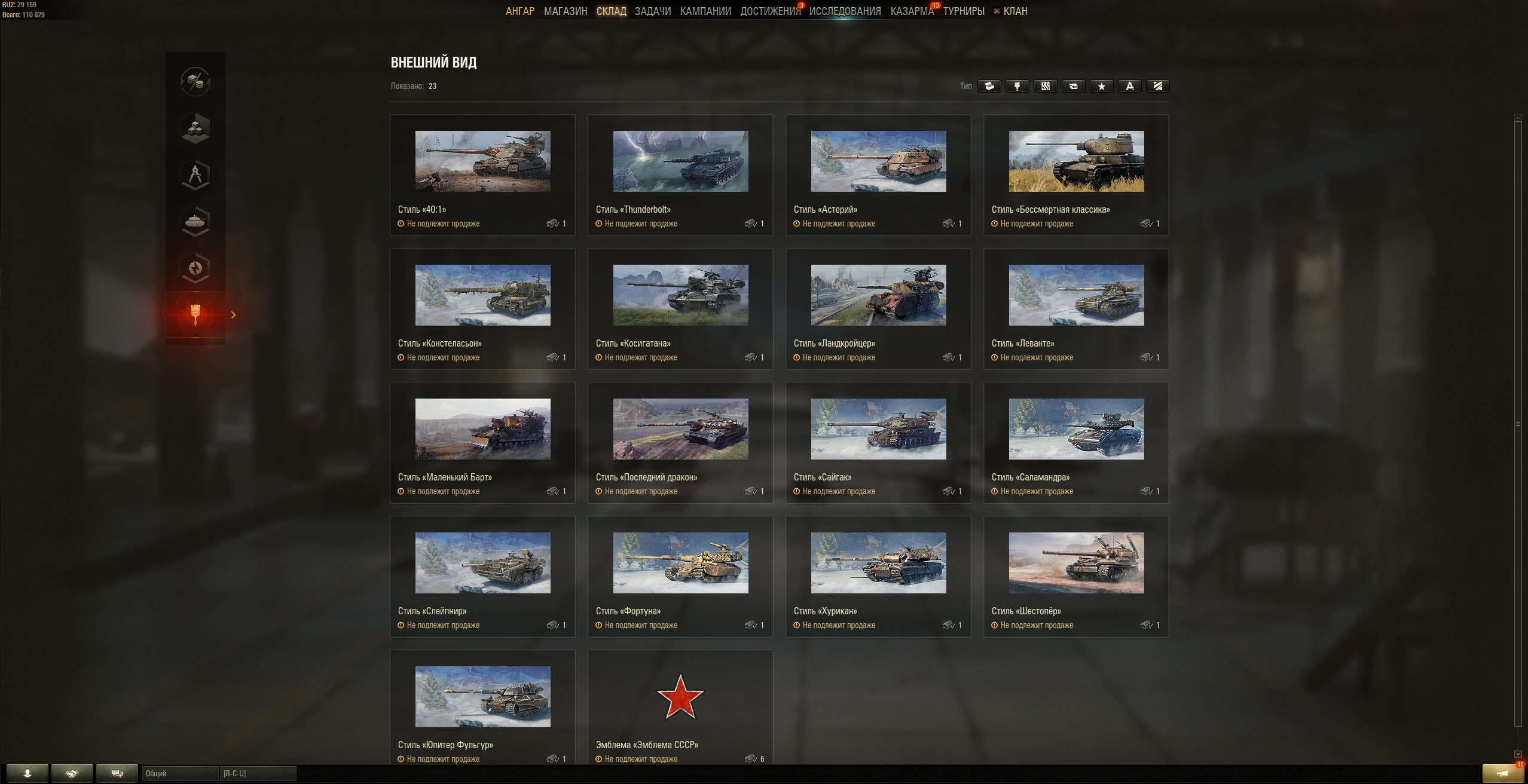Toggle the paintbrush paint type filter
1528x784 pixels.
[1017, 86]
